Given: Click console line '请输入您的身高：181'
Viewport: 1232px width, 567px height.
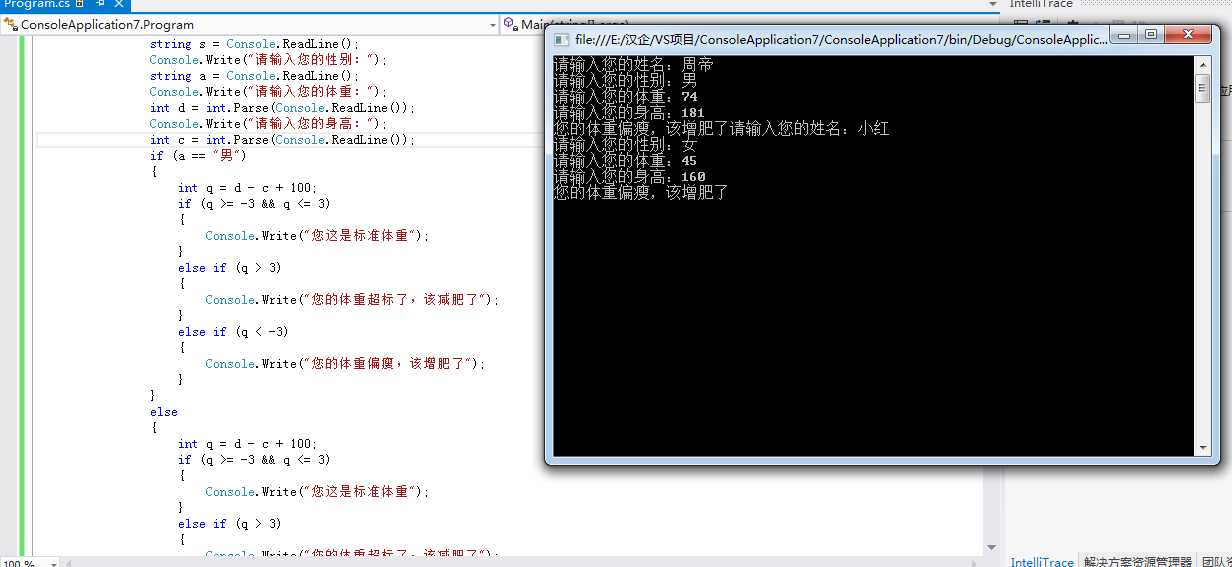Looking at the screenshot, I should 630,113.
